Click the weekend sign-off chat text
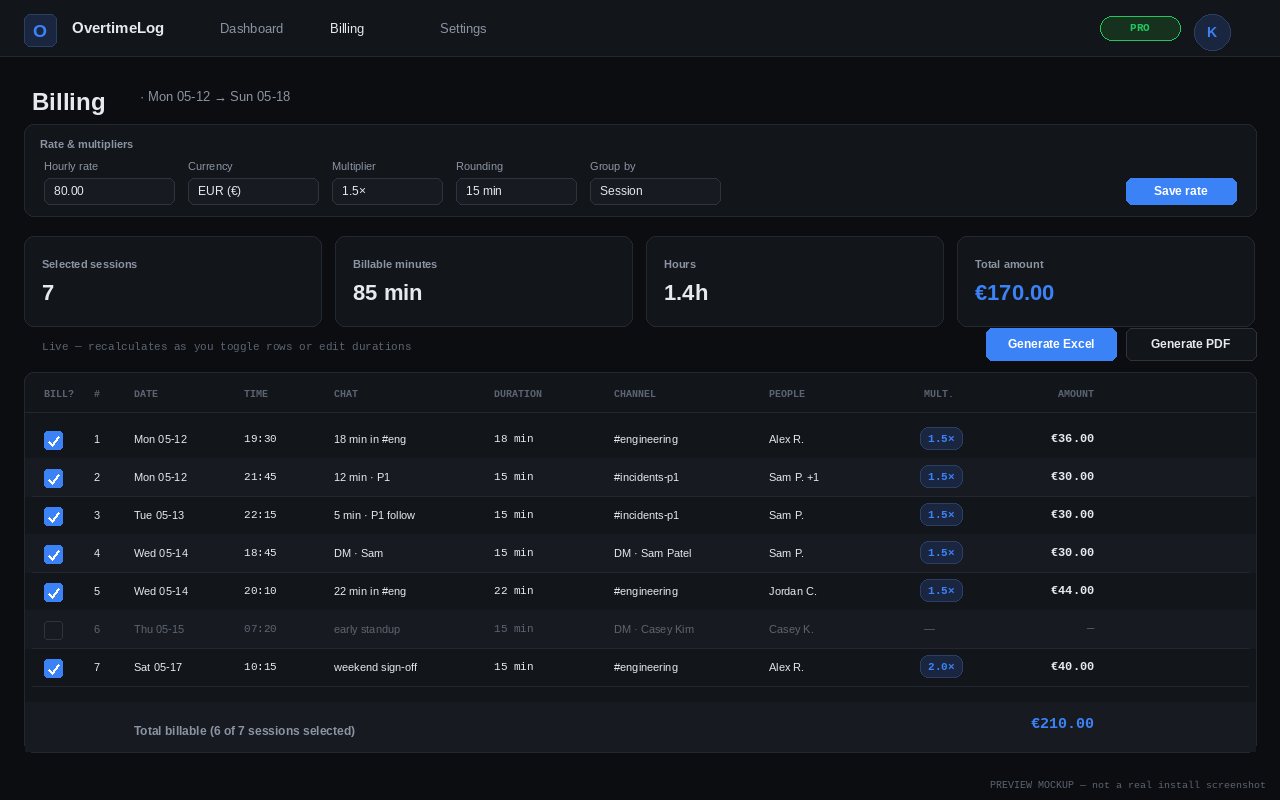The height and width of the screenshot is (800, 1280). (x=375, y=667)
